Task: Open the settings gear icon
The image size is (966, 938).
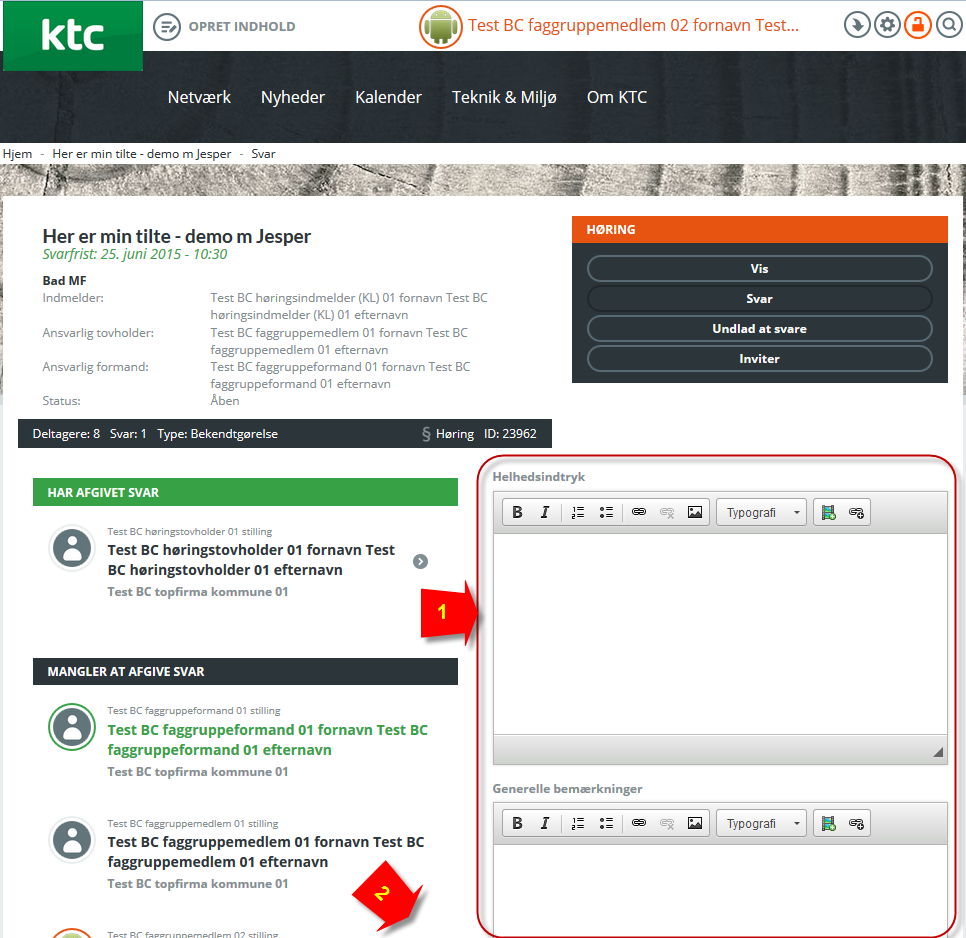Action: tap(887, 25)
